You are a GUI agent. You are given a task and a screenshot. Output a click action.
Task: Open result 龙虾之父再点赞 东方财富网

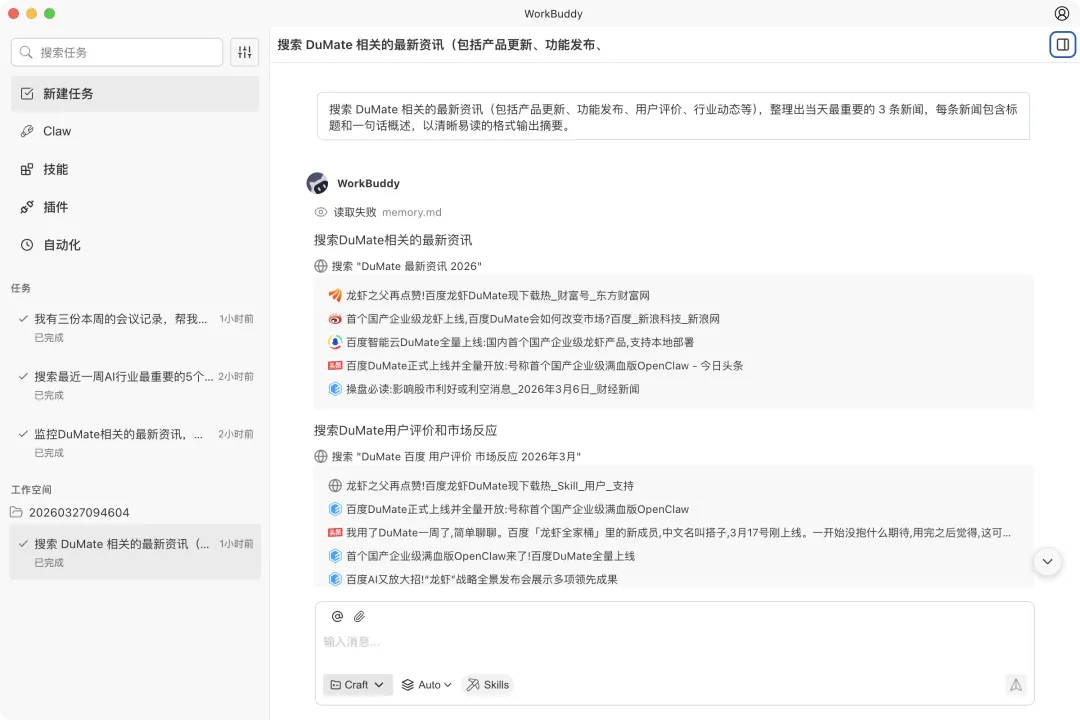497,296
